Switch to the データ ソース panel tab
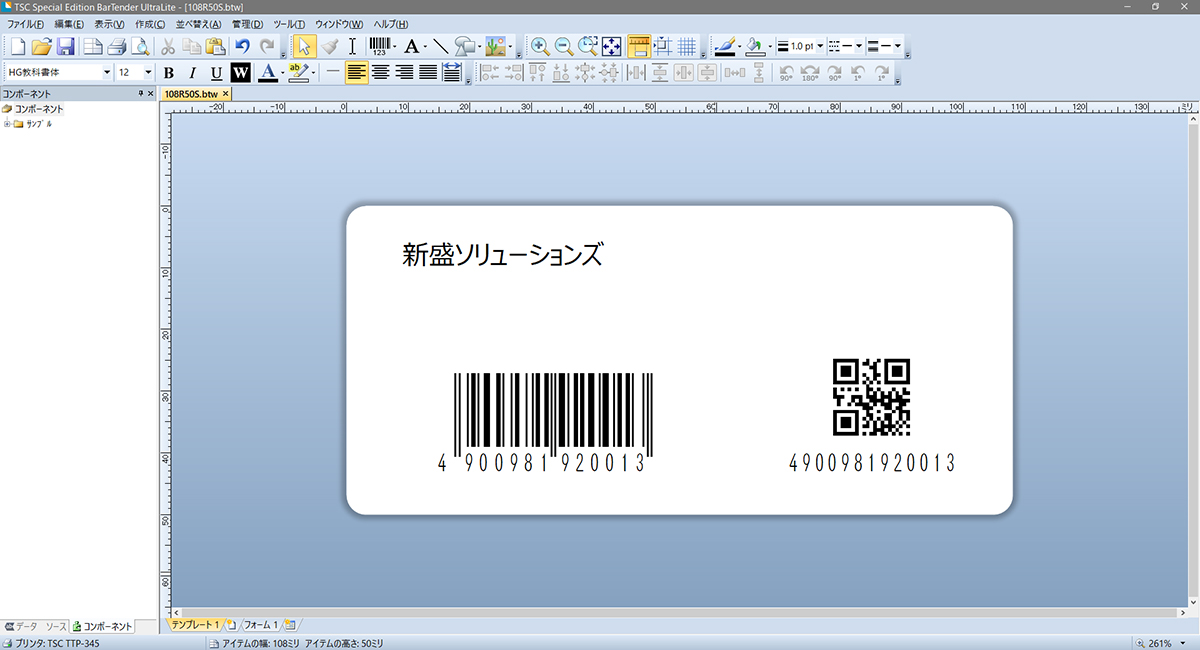The width and height of the screenshot is (1200, 650). pyautogui.click(x=34, y=626)
